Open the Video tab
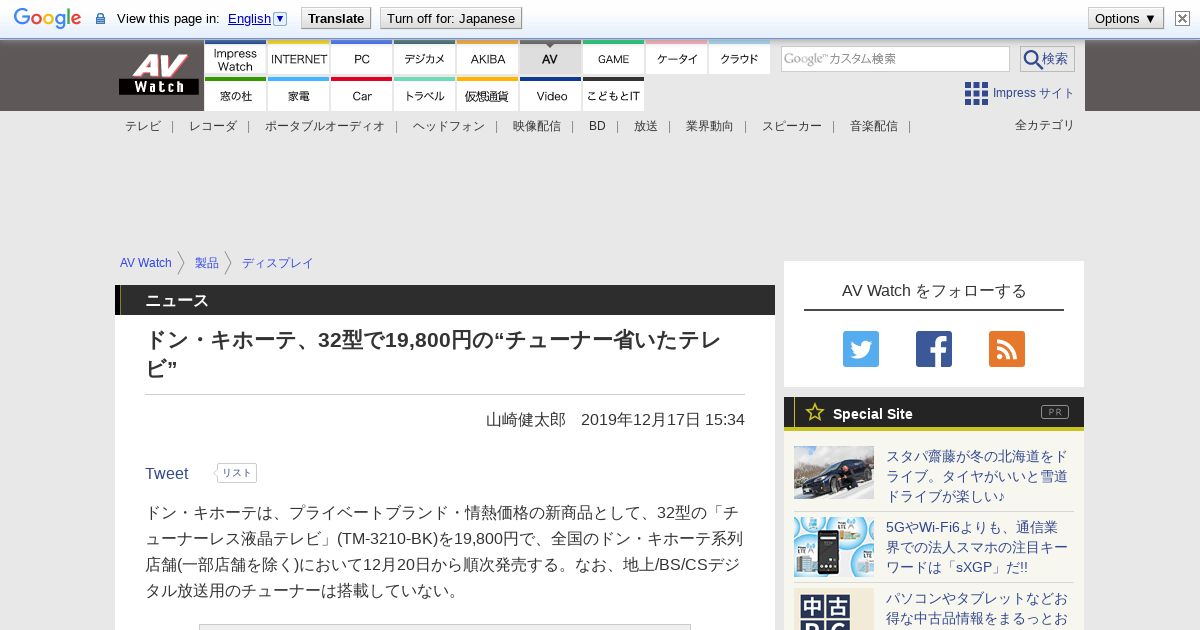This screenshot has width=1200, height=630. tap(551, 95)
